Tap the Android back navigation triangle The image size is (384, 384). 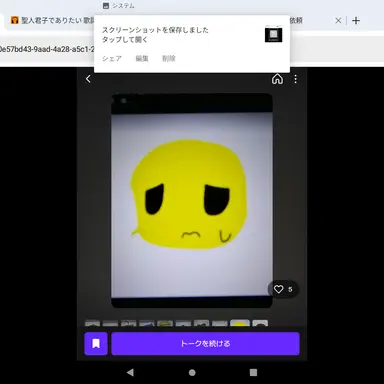pos(130,372)
